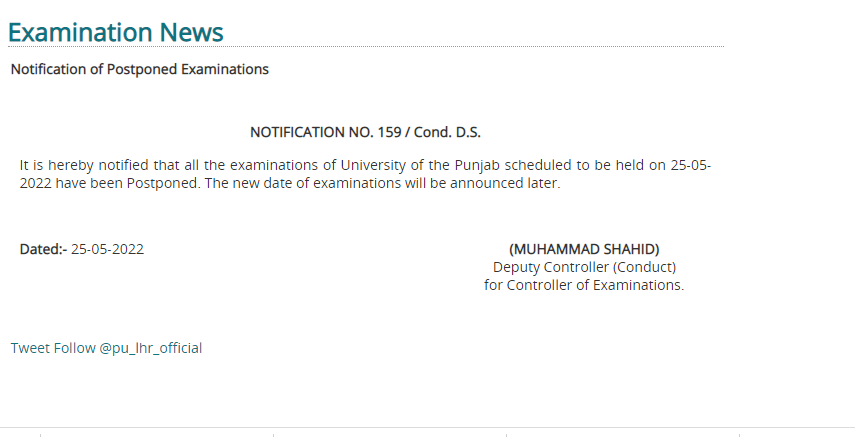The image size is (855, 437).
Task: Click 'announced later.' at sentence end
Action: [x=505, y=183]
